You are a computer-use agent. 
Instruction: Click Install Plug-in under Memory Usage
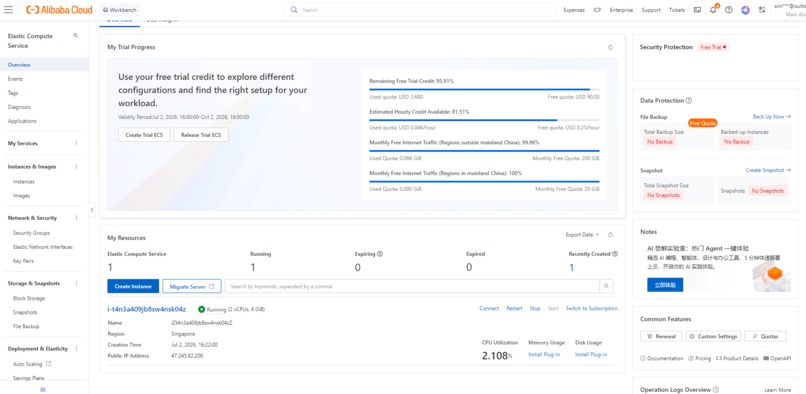point(544,354)
